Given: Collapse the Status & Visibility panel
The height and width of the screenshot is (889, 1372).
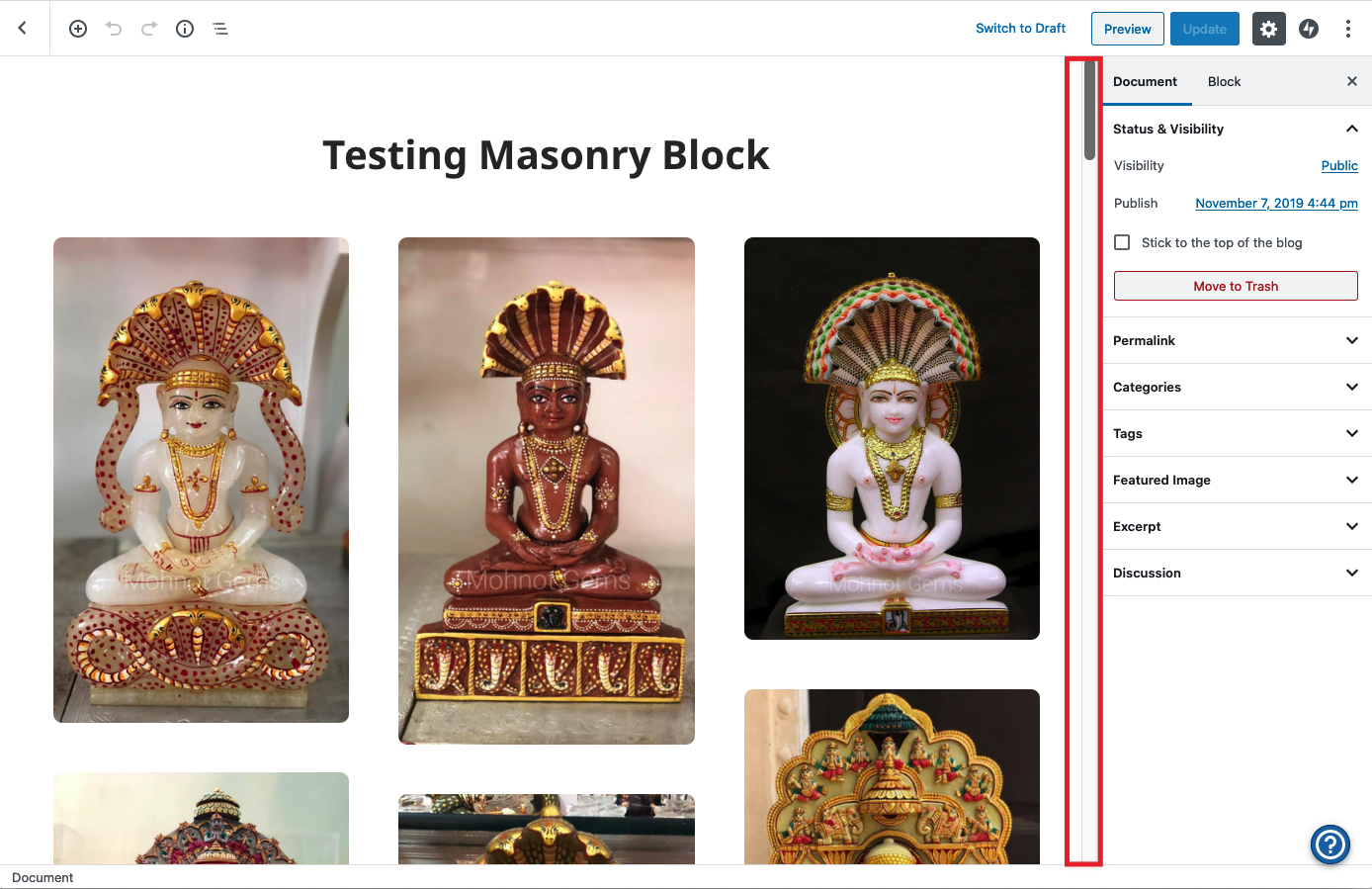Looking at the screenshot, I should tap(1237, 129).
